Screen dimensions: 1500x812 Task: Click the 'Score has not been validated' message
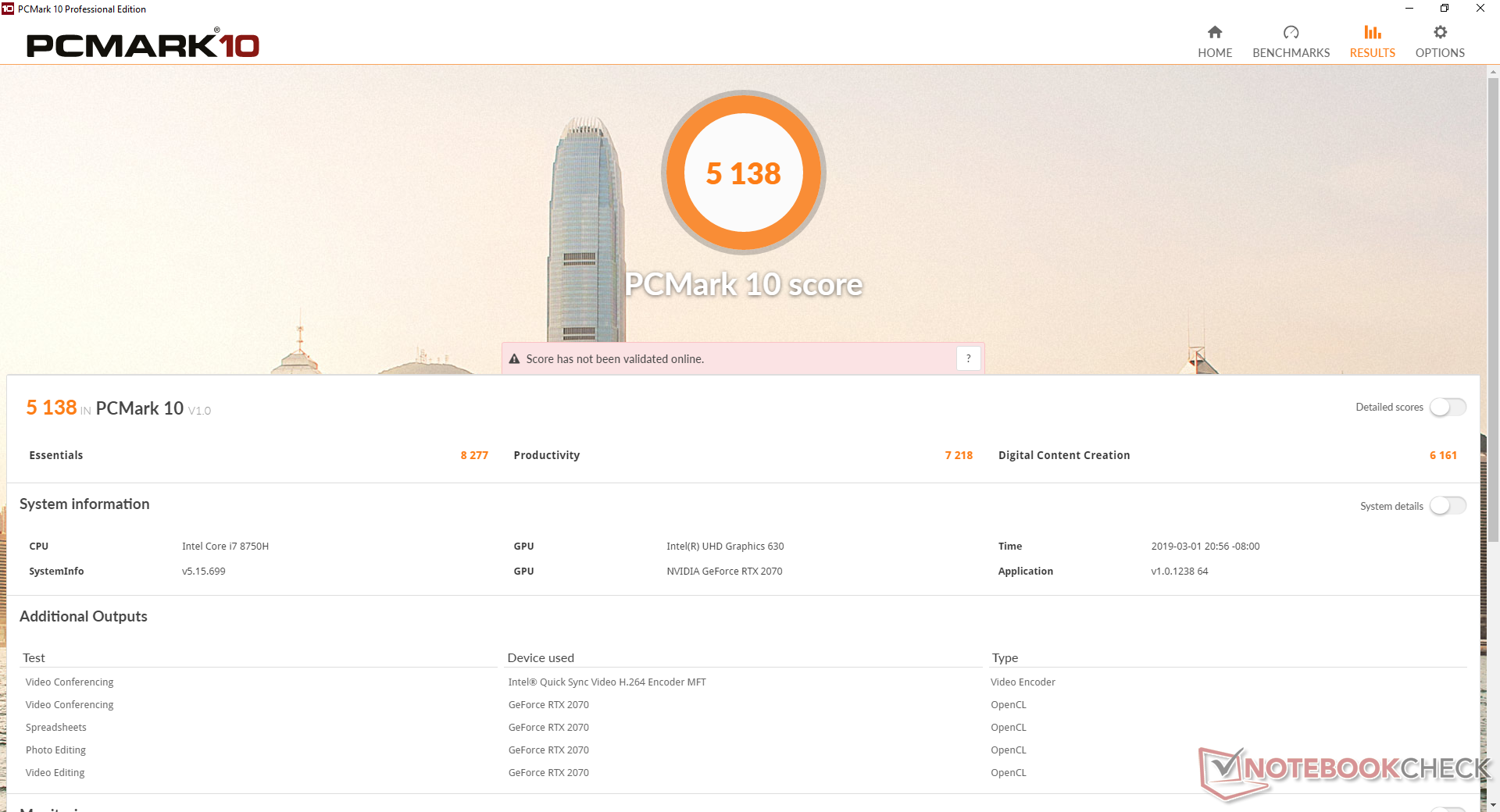(x=615, y=359)
